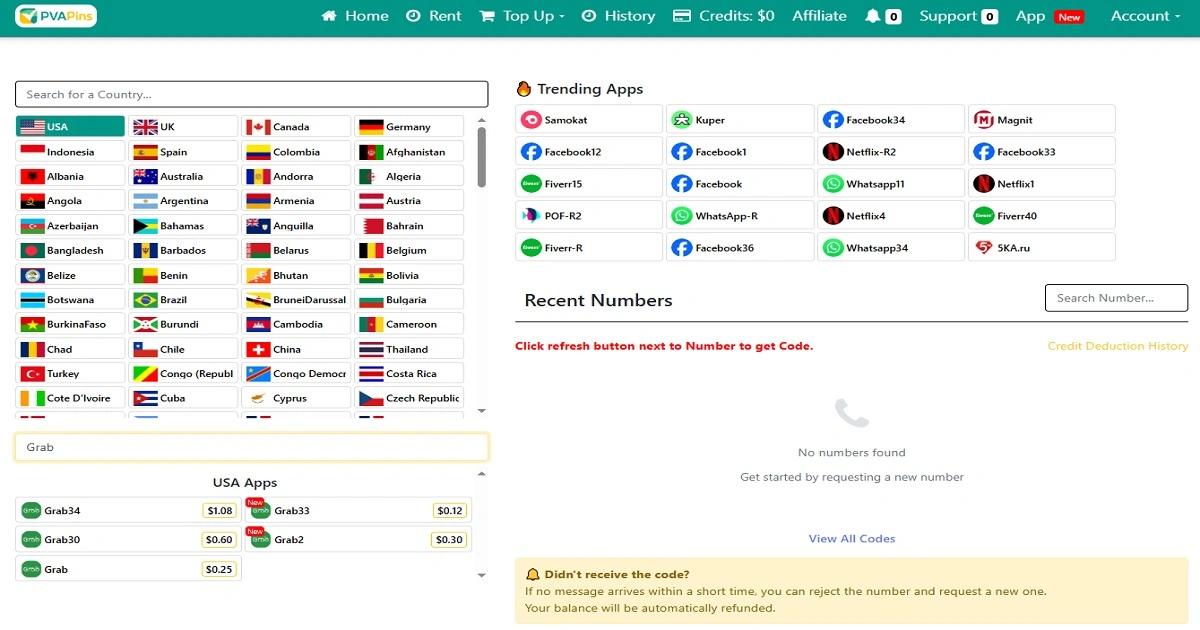The image size is (1200, 630).
Task: Click the country list scroll-down arrow
Action: click(x=481, y=411)
